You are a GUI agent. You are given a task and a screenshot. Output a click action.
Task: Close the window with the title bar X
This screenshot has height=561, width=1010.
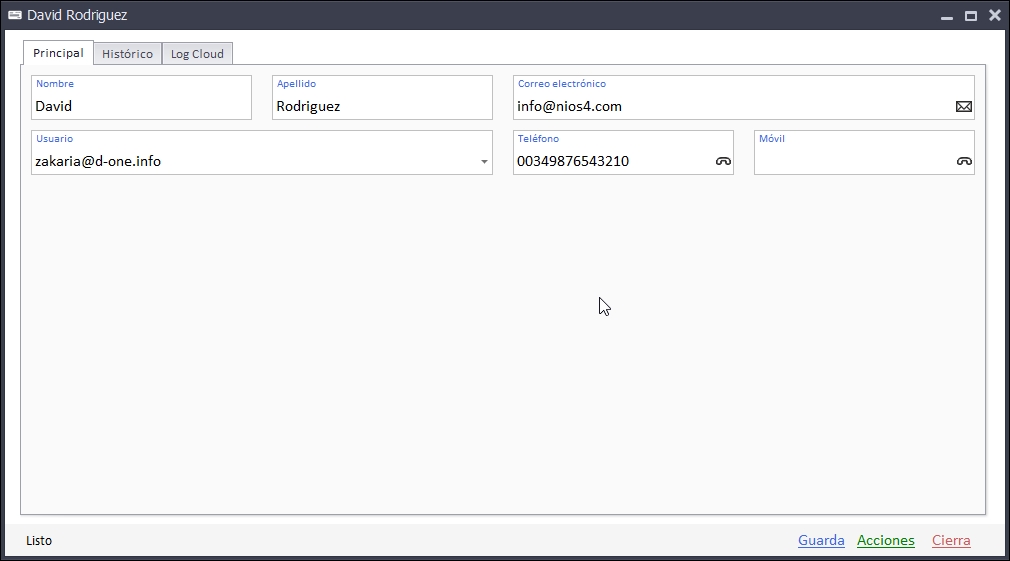[995, 16]
